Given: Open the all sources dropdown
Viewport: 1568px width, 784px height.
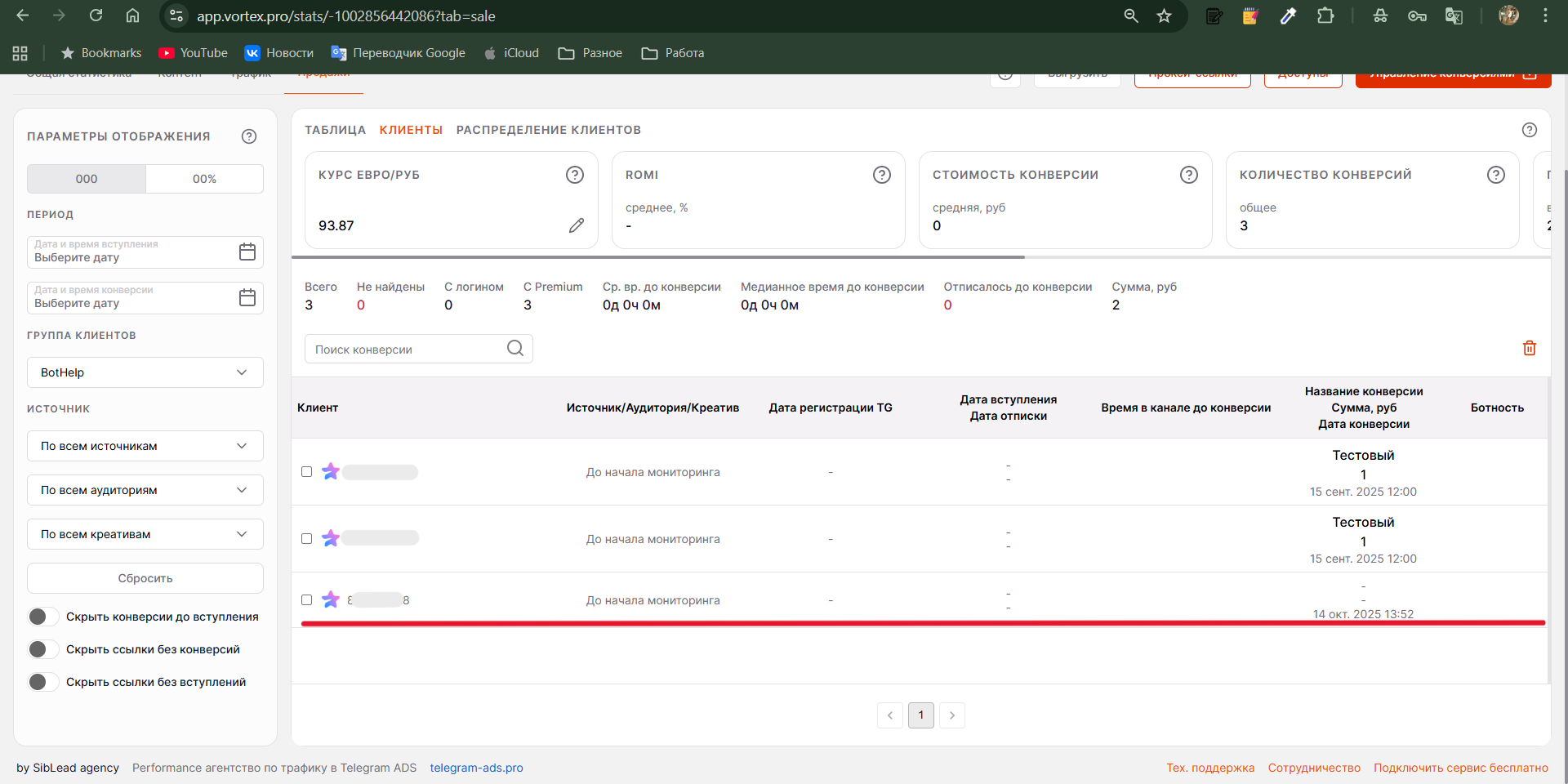Looking at the screenshot, I should pos(145,446).
